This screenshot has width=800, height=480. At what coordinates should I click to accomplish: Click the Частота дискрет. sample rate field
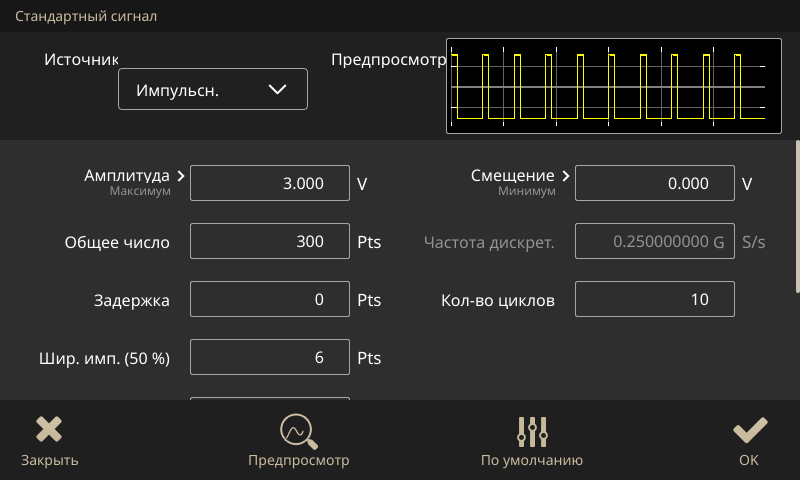coord(655,242)
